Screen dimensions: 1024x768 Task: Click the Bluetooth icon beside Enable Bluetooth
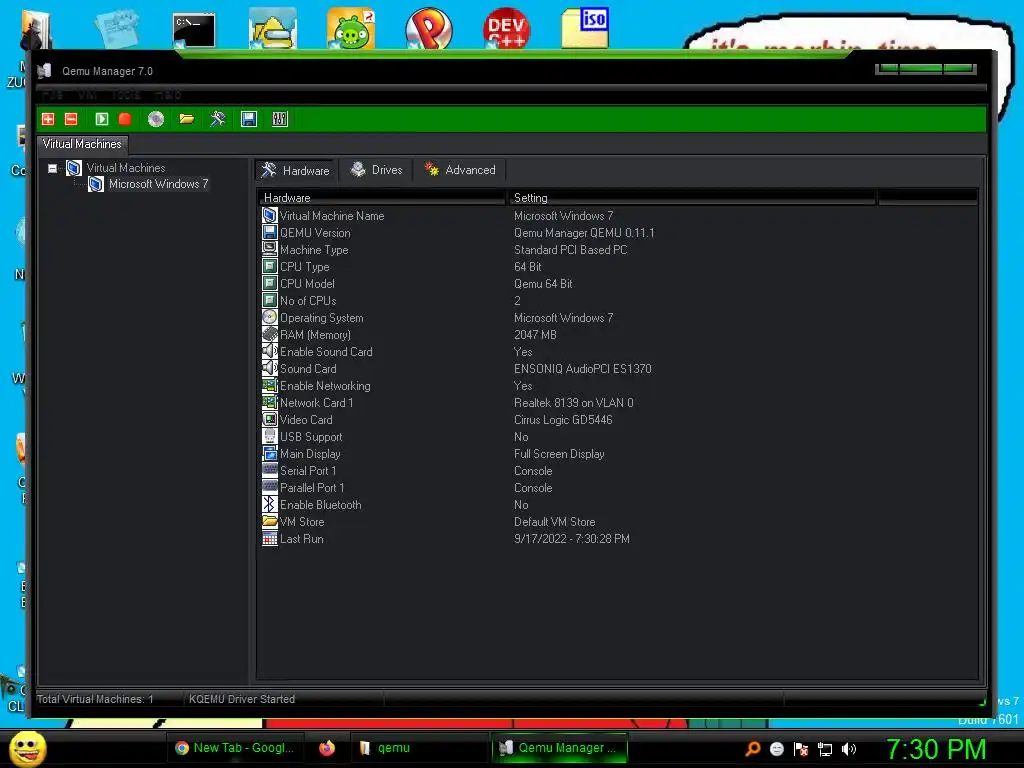[270, 504]
